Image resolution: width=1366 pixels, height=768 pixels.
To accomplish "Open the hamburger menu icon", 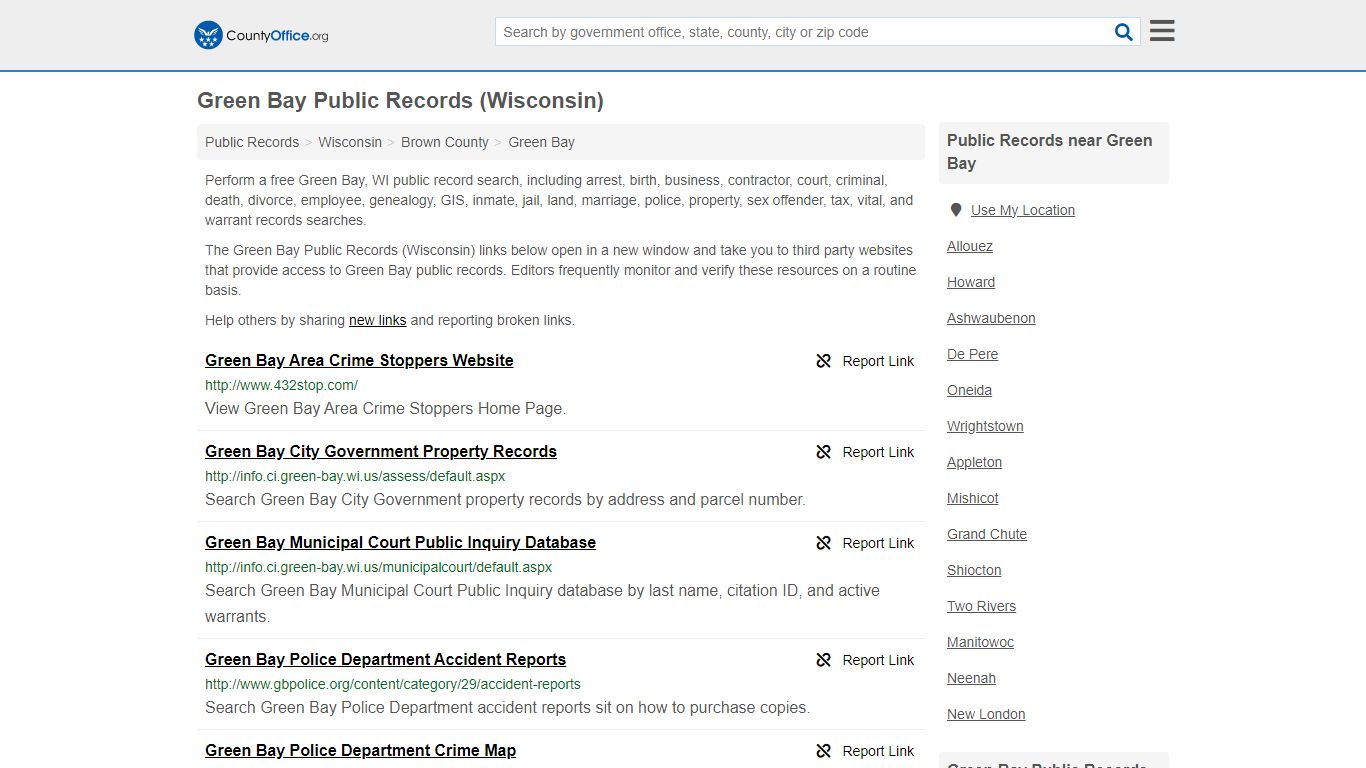I will (x=1162, y=31).
